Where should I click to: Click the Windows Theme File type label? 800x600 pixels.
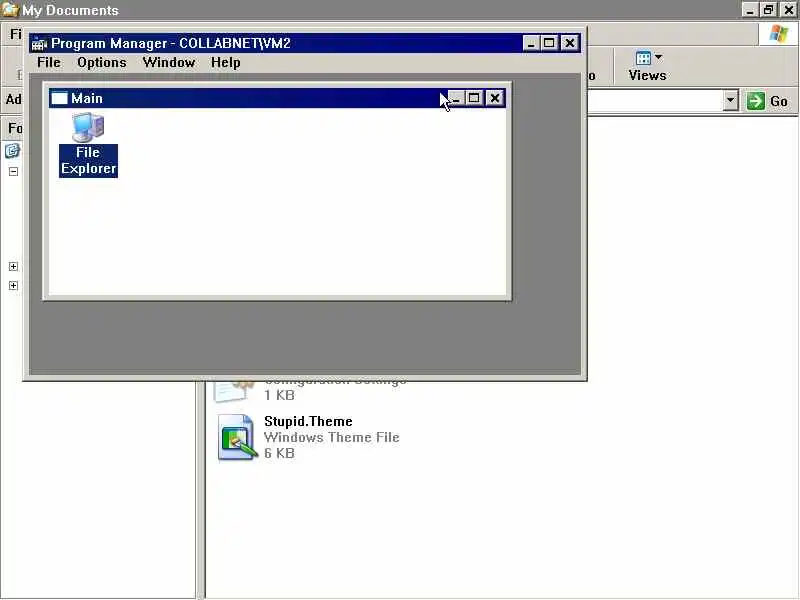pos(332,437)
